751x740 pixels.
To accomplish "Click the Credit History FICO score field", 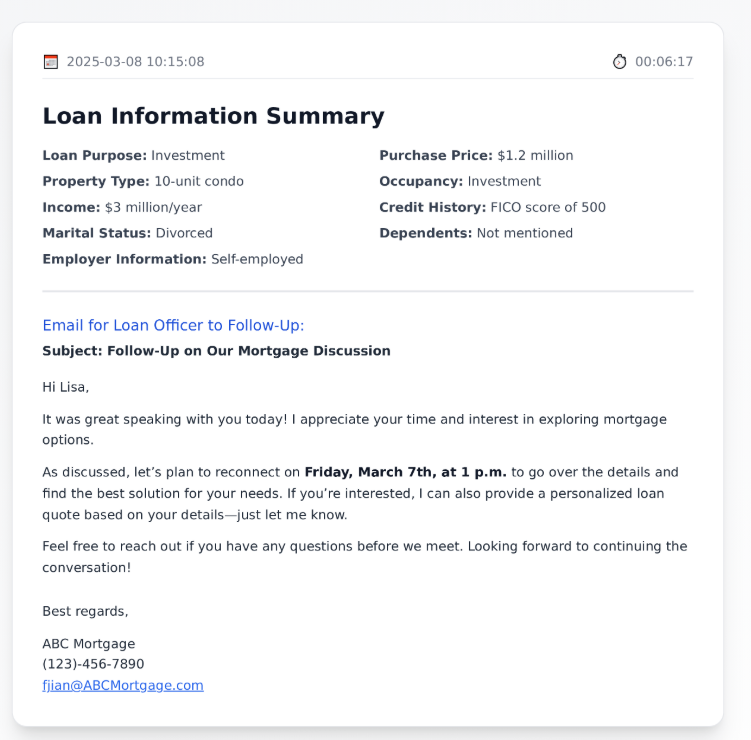I will pos(492,207).
